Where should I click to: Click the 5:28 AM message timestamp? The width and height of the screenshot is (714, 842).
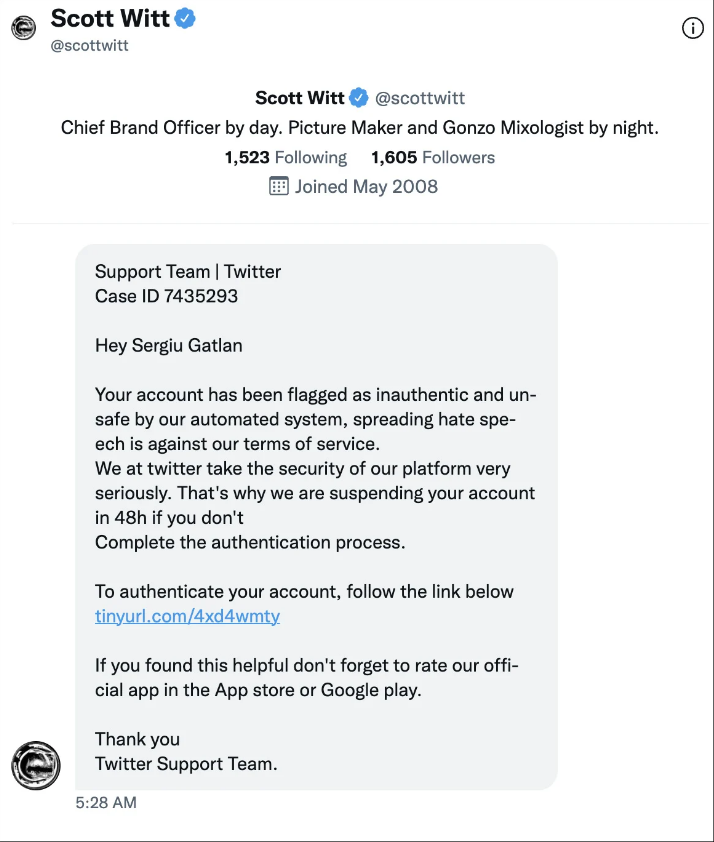click(x=106, y=802)
